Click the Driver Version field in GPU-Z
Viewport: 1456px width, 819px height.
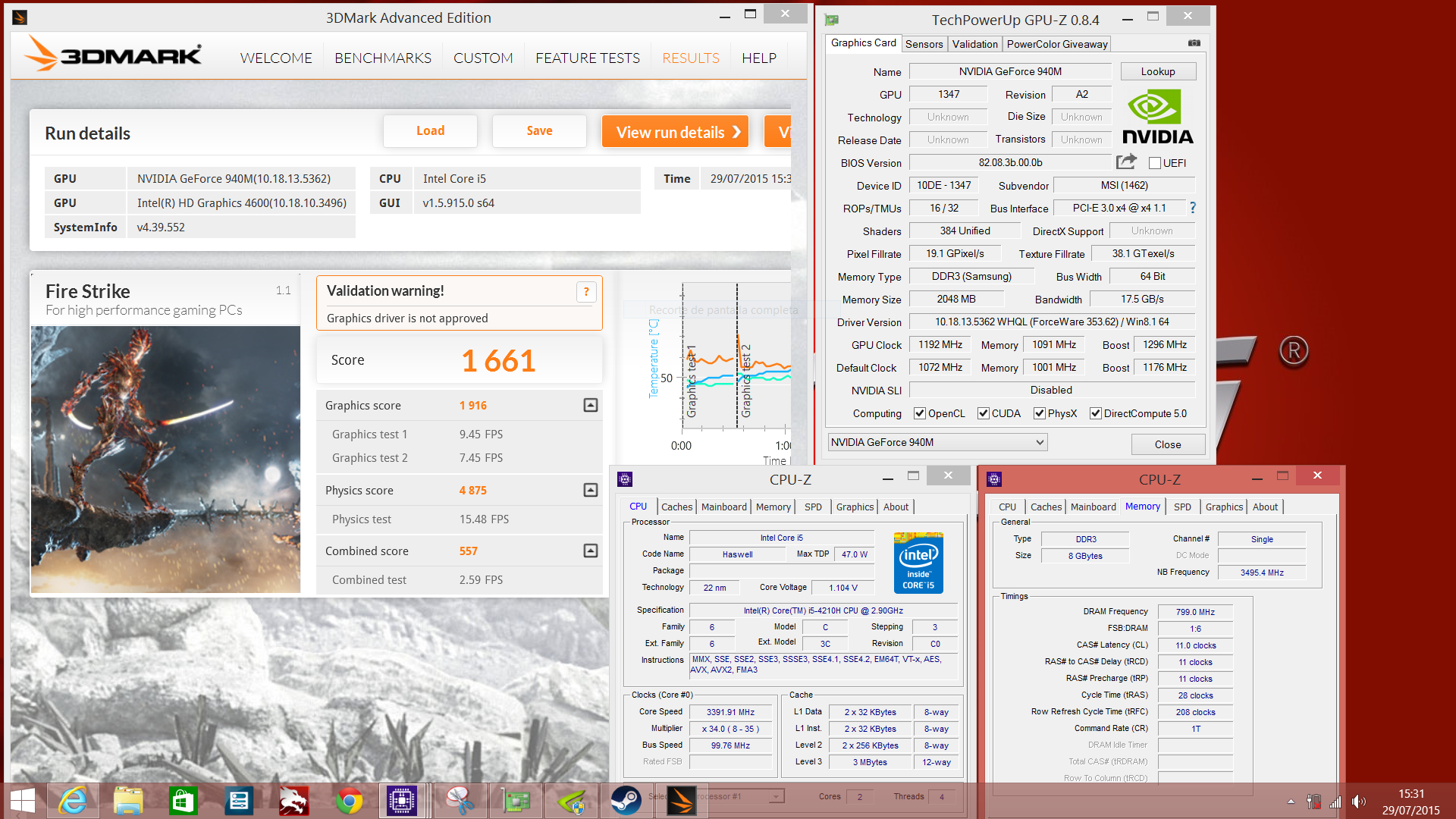tap(1052, 322)
